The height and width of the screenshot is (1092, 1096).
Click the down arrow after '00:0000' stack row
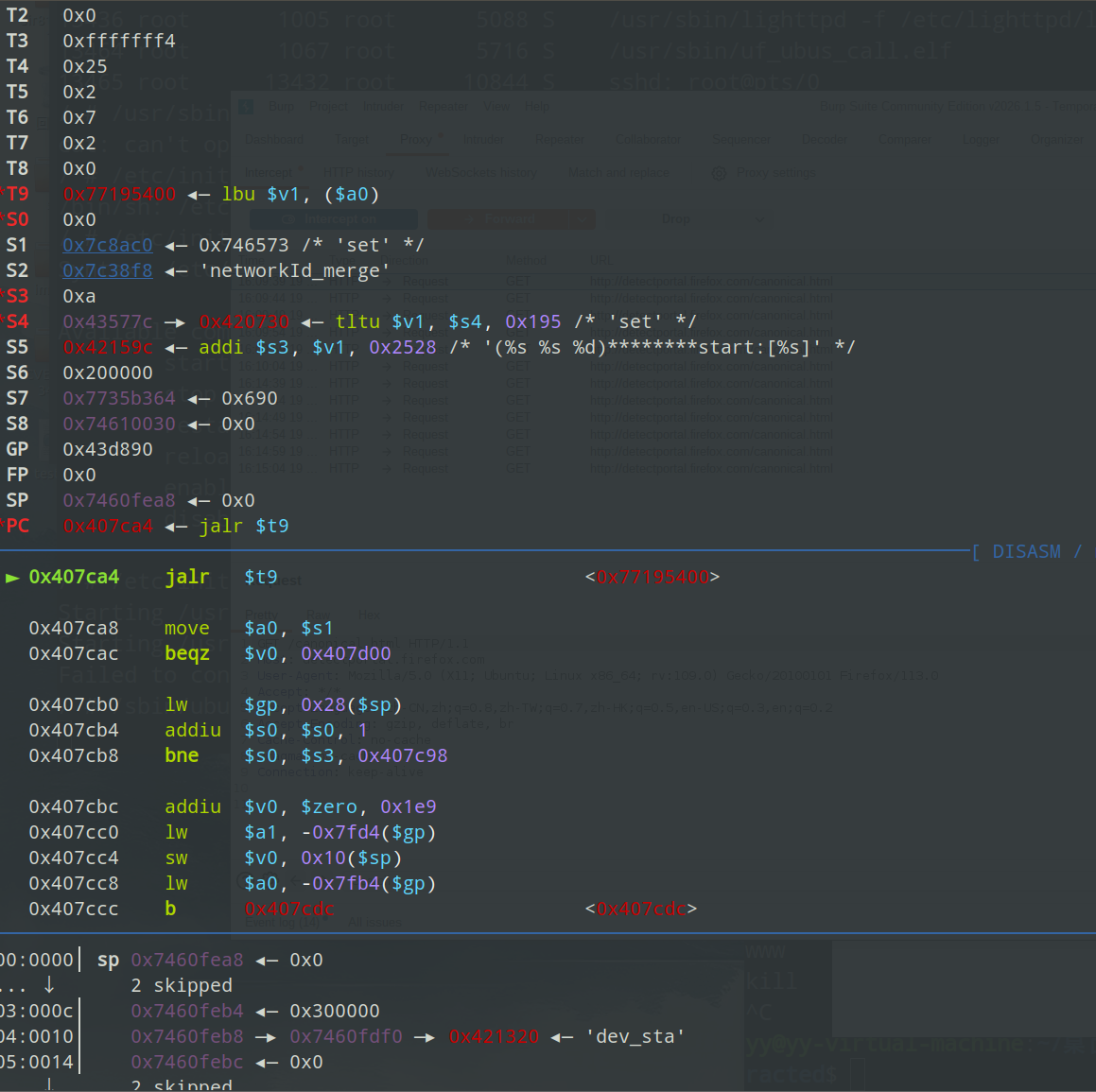pyautogui.click(x=49, y=985)
